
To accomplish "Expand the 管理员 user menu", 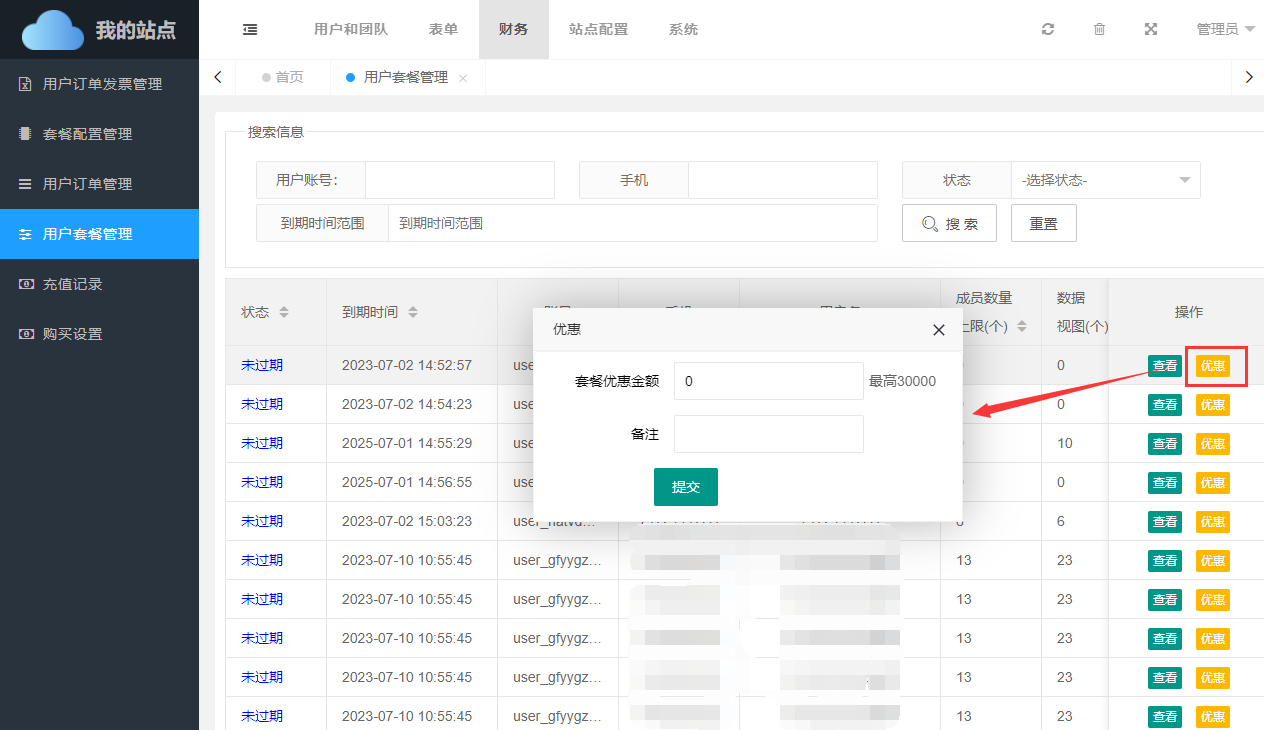I will click(1225, 29).
